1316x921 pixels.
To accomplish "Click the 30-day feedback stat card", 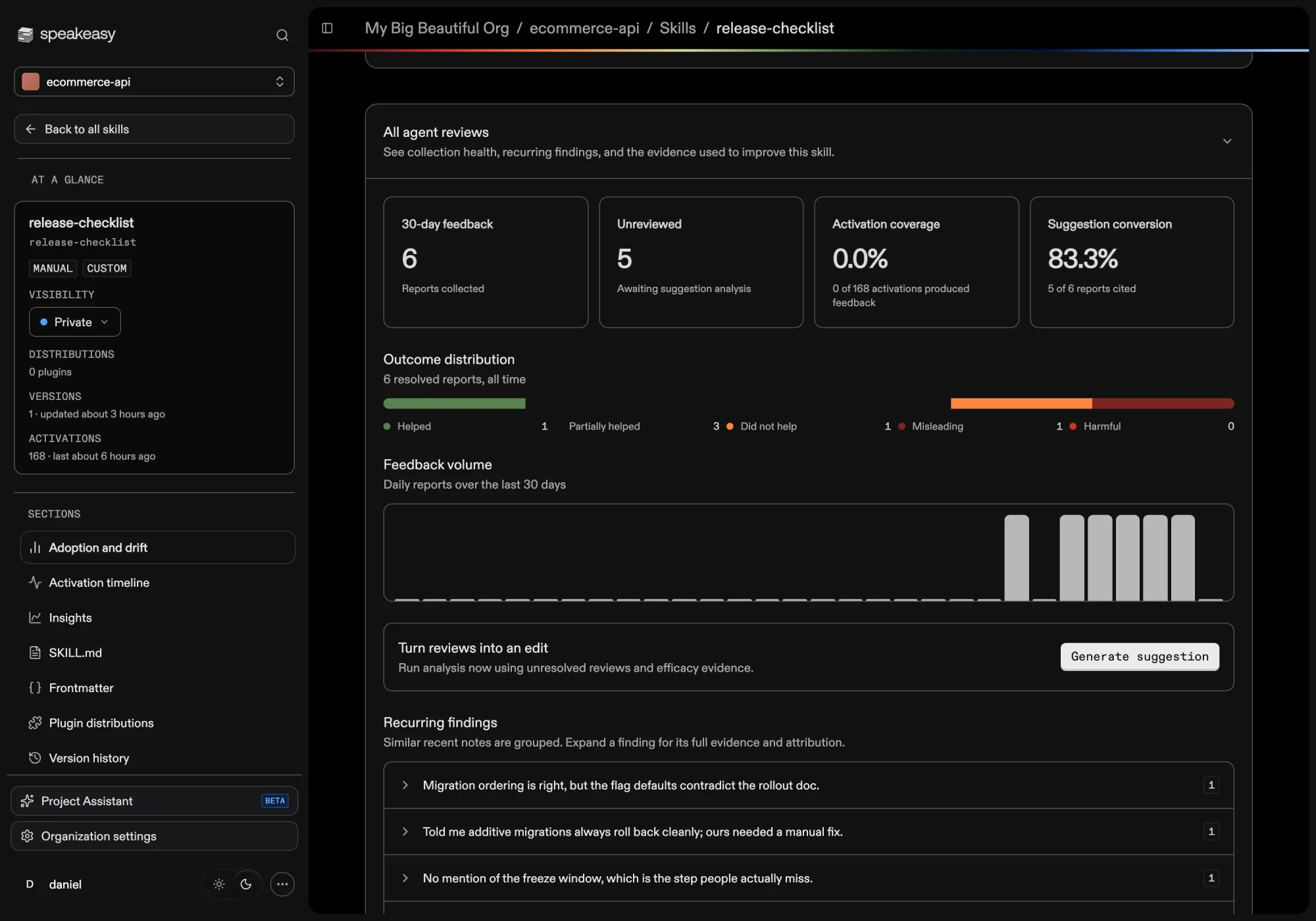I will coord(486,262).
